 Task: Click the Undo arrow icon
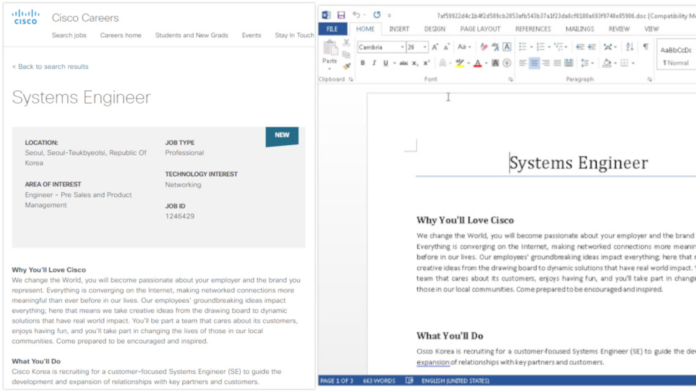tap(356, 15)
